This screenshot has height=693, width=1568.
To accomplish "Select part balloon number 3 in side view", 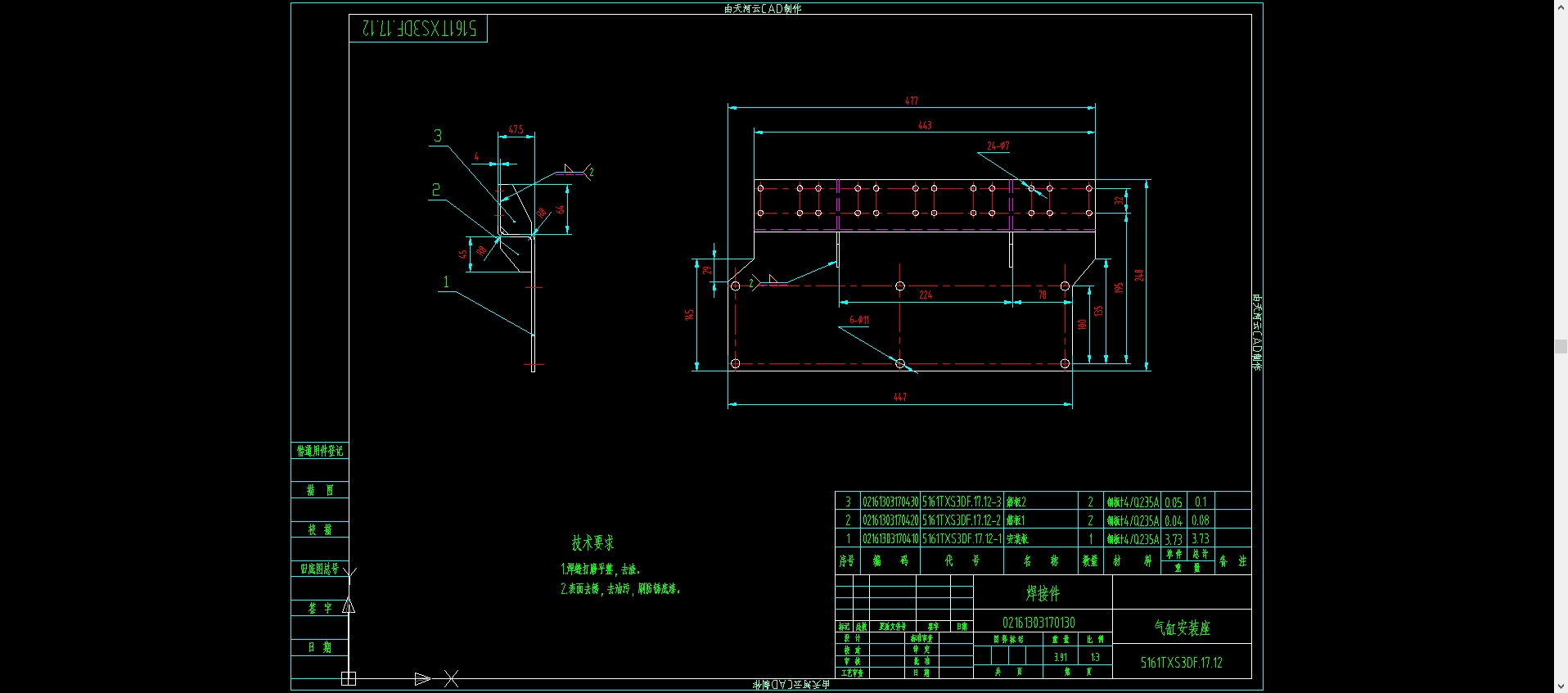I will click(438, 136).
